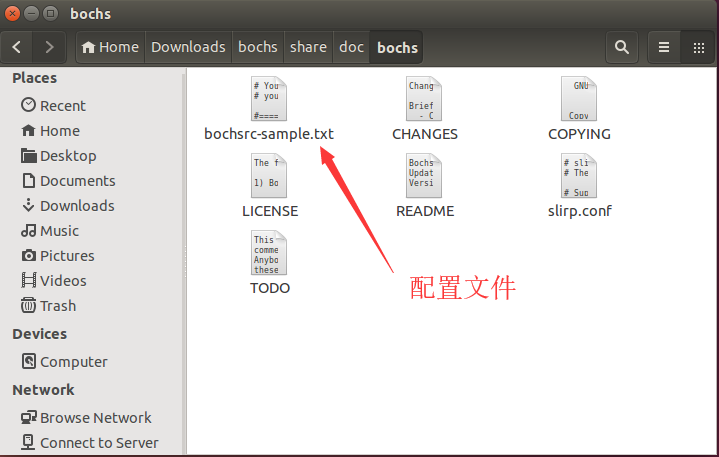719x457 pixels.
Task: Open Desktop label in Places sidebar
Action: (x=68, y=156)
